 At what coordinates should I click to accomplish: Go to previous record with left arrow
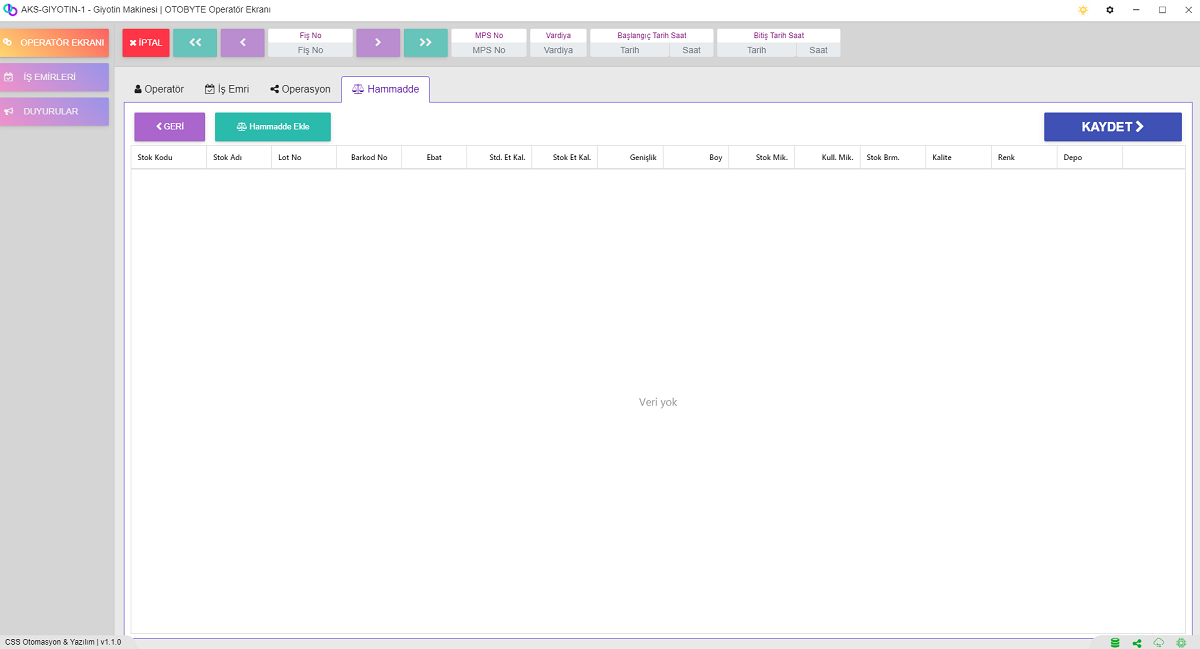[243, 42]
